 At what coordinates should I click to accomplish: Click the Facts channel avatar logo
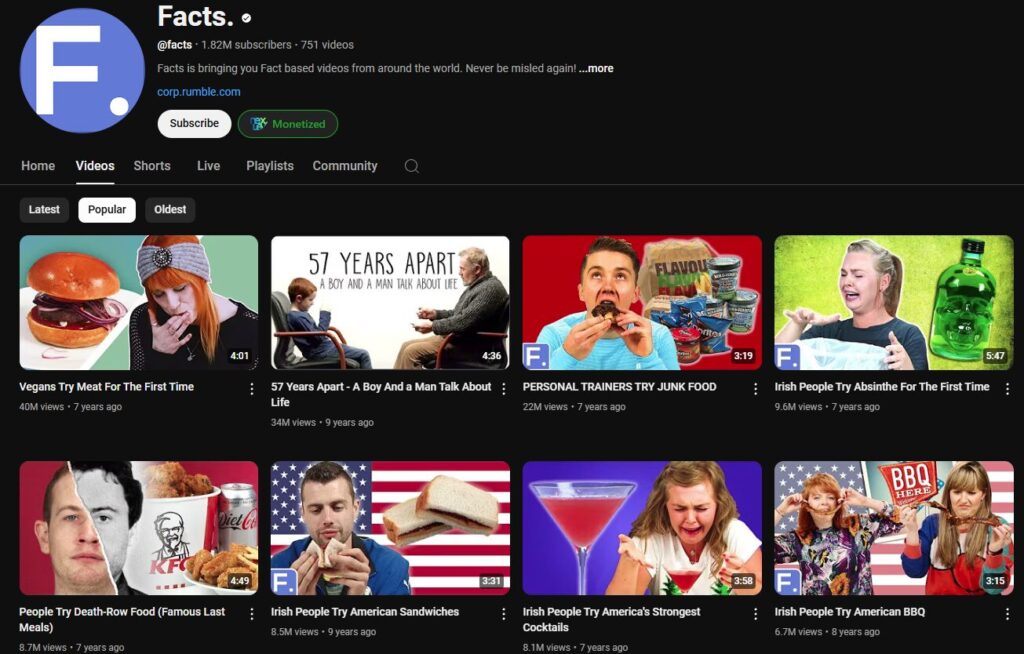click(x=82, y=71)
